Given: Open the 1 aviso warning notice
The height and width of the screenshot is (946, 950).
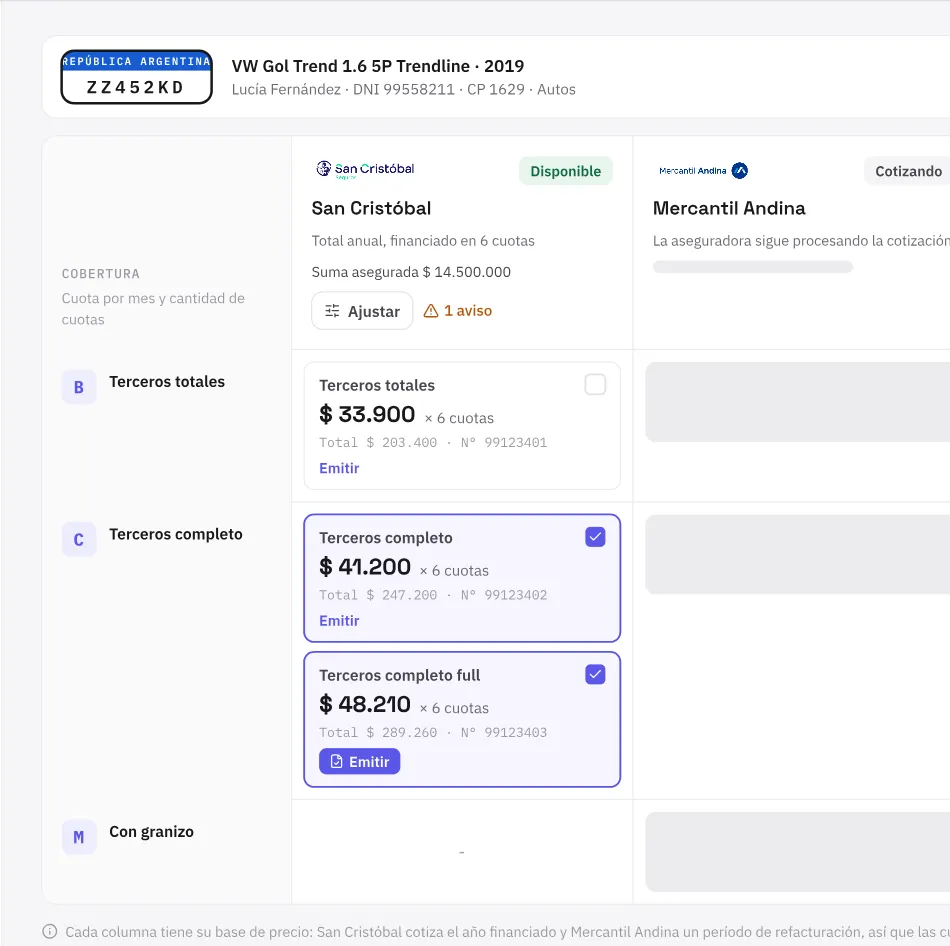Looking at the screenshot, I should (457, 311).
